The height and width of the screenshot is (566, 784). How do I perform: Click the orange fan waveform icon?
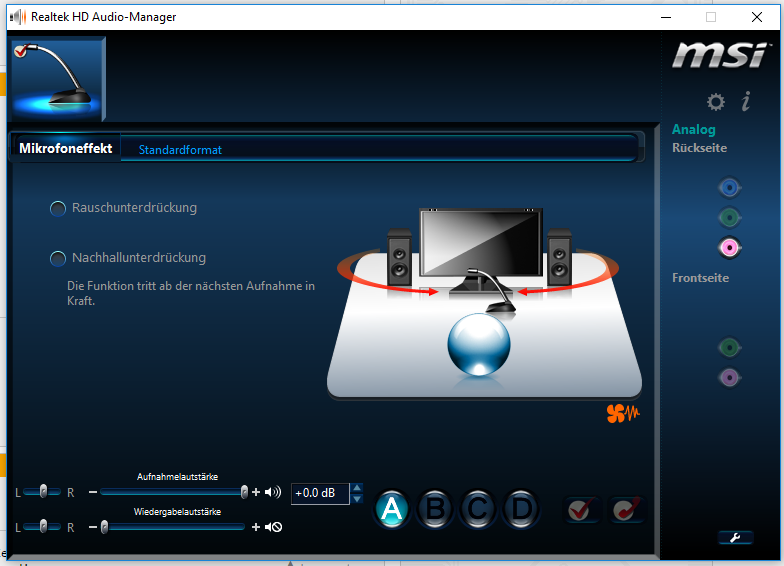[x=622, y=414]
